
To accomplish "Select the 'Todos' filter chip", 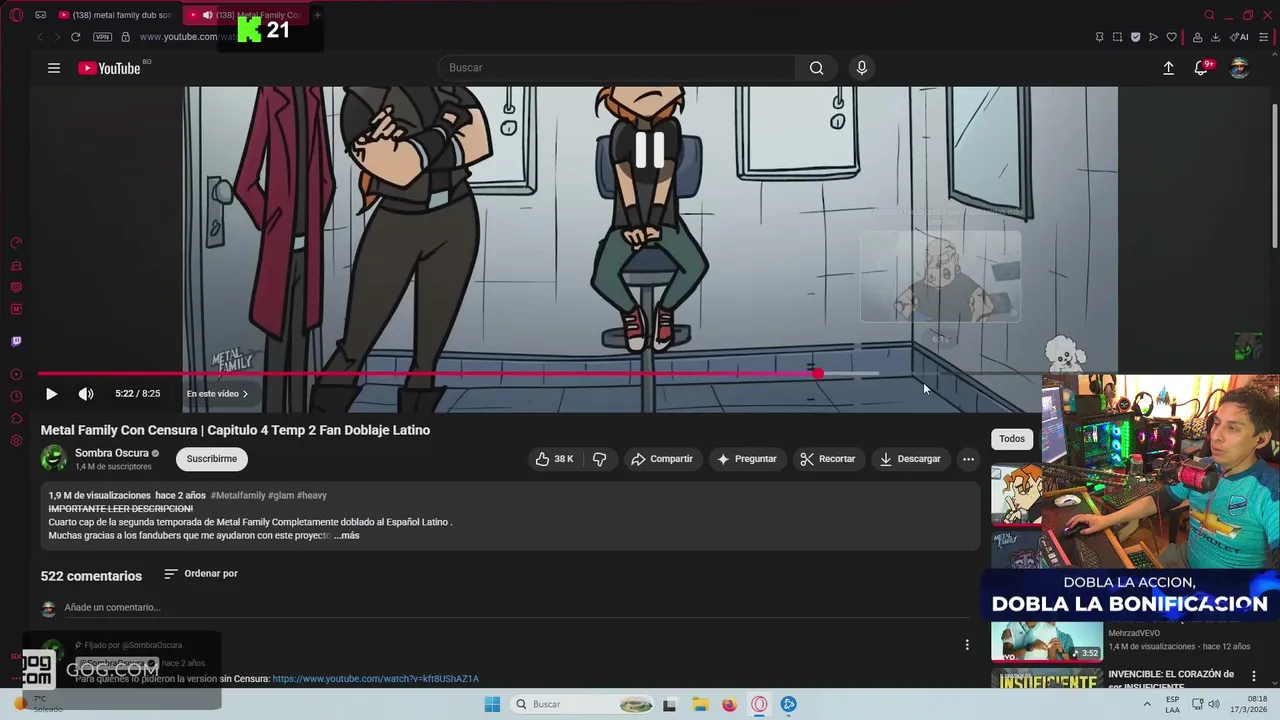I will 1012,439.
